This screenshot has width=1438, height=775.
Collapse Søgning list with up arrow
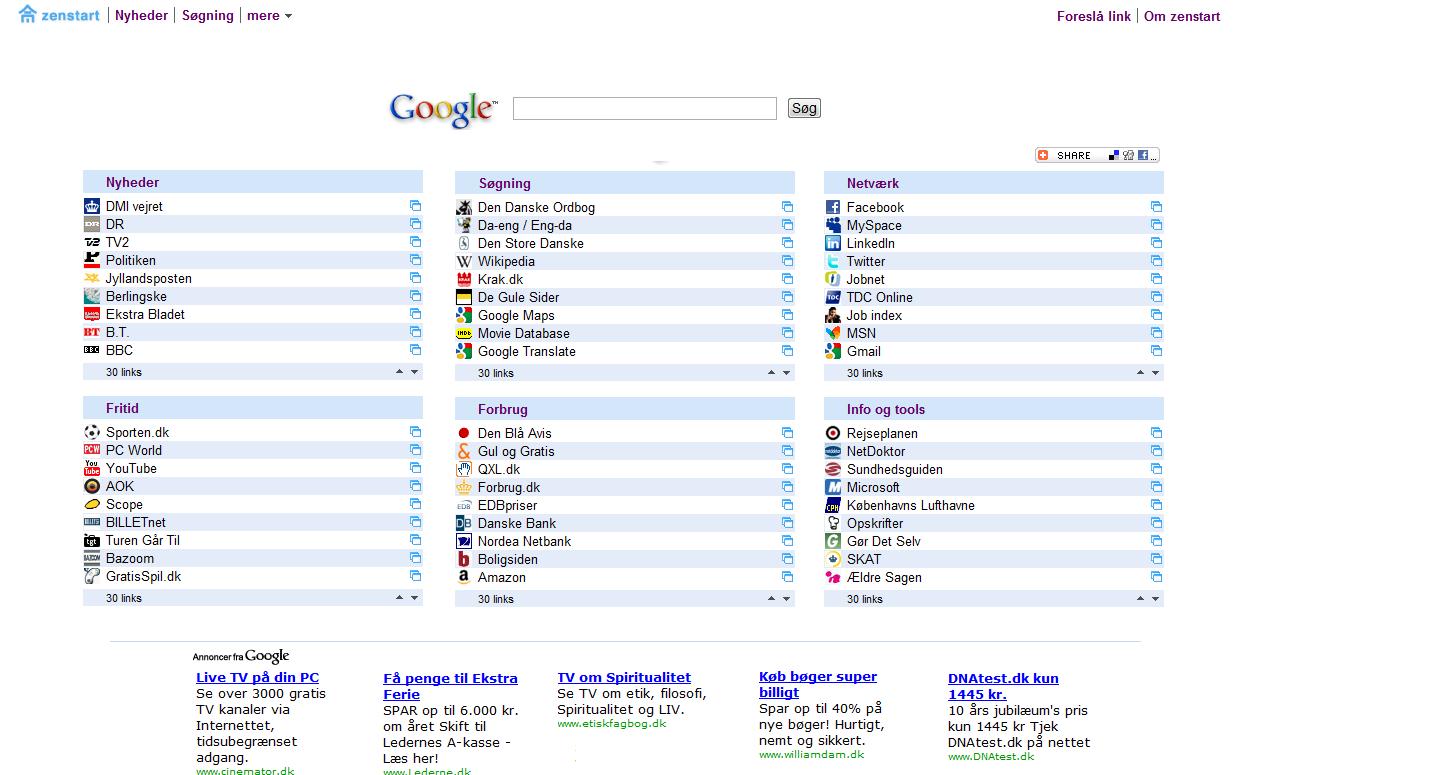pos(771,372)
